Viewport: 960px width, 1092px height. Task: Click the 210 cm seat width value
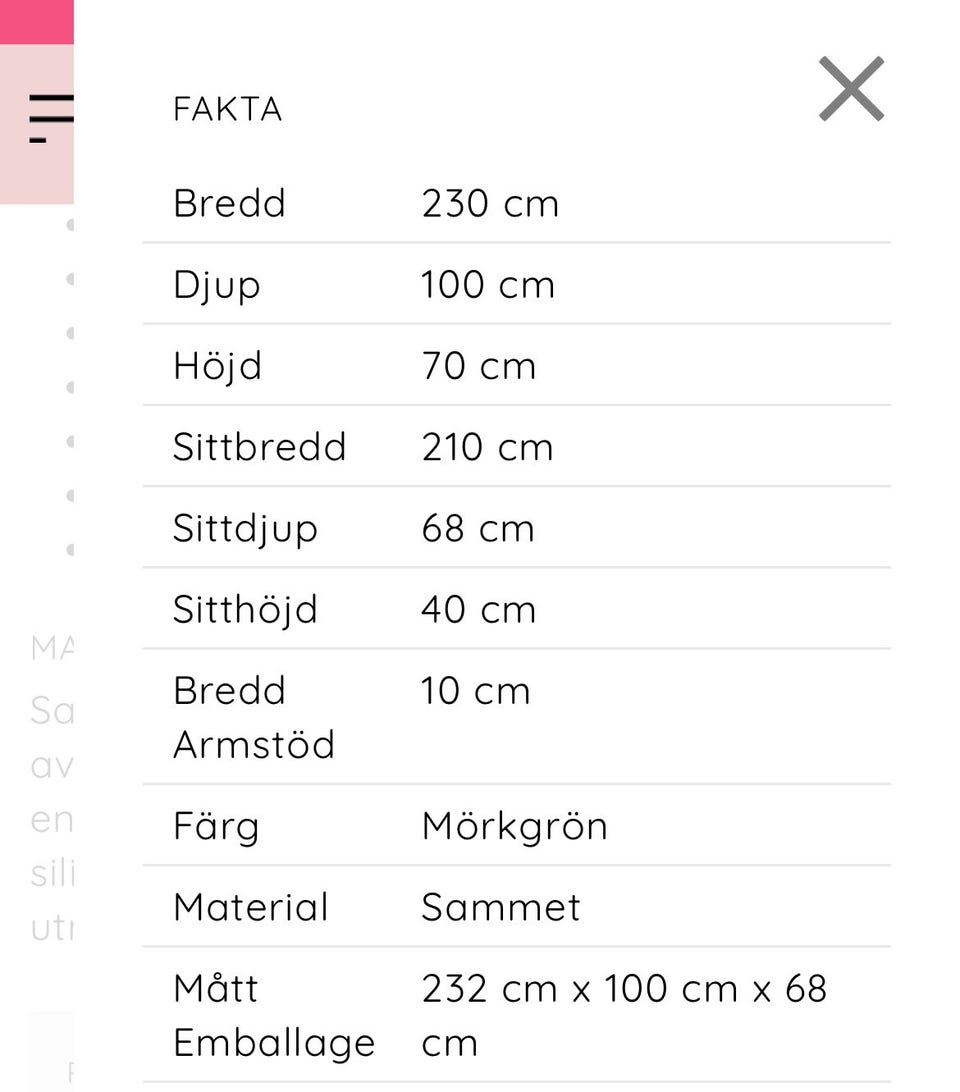point(487,446)
